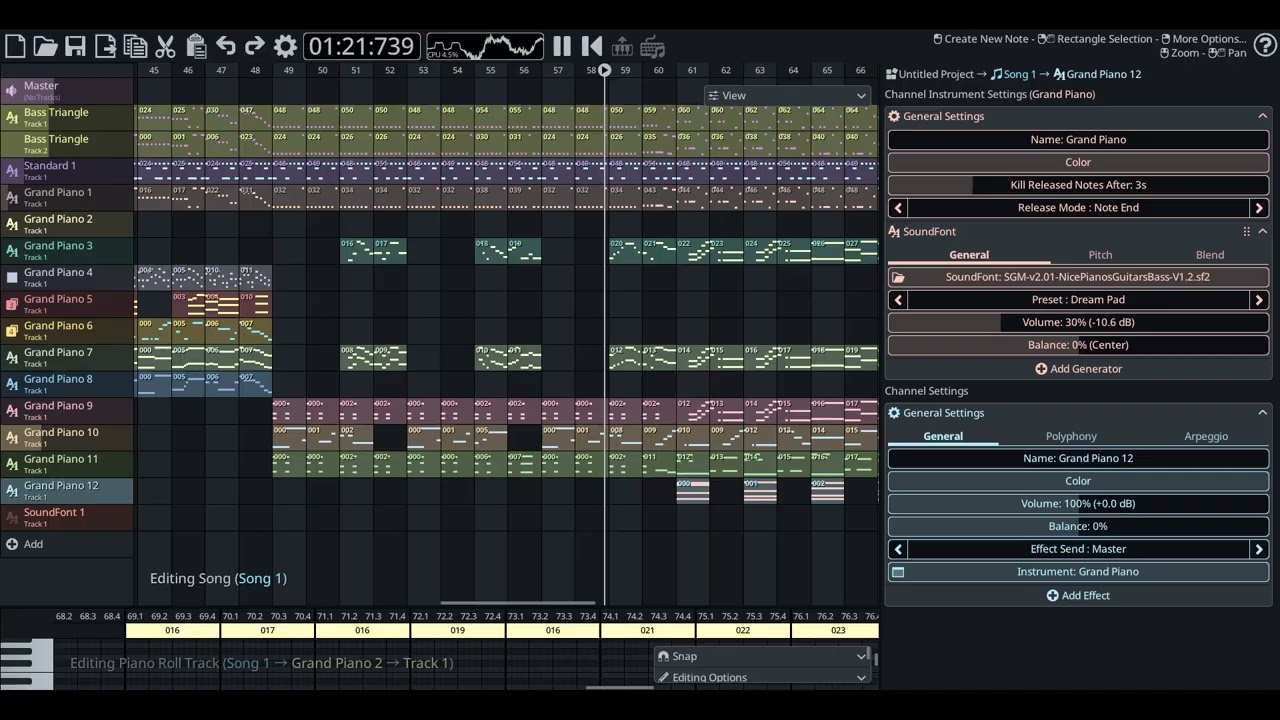Open the View dropdown

click(786, 96)
